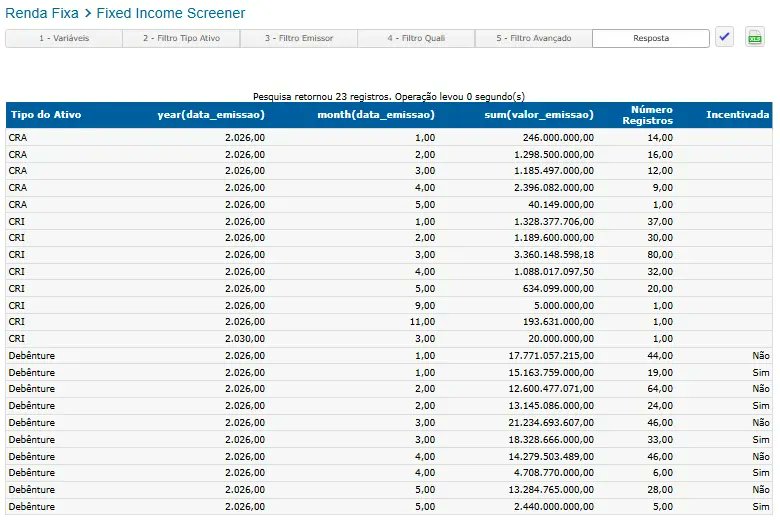Screen dimensions: 780x524
Task: Select cell 1.328.377.706,00
Action: tap(554, 221)
